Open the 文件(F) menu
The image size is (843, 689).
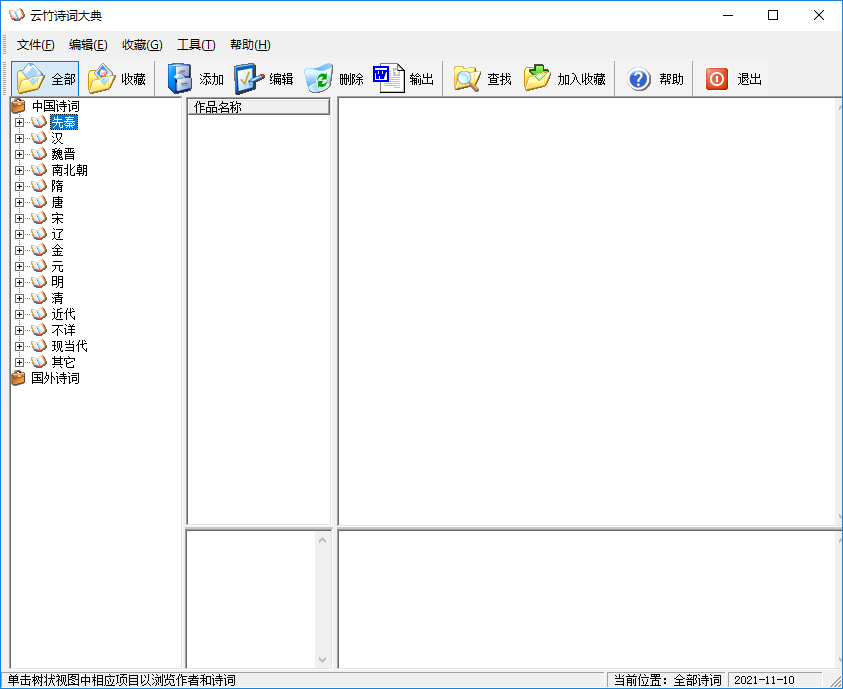coord(35,45)
